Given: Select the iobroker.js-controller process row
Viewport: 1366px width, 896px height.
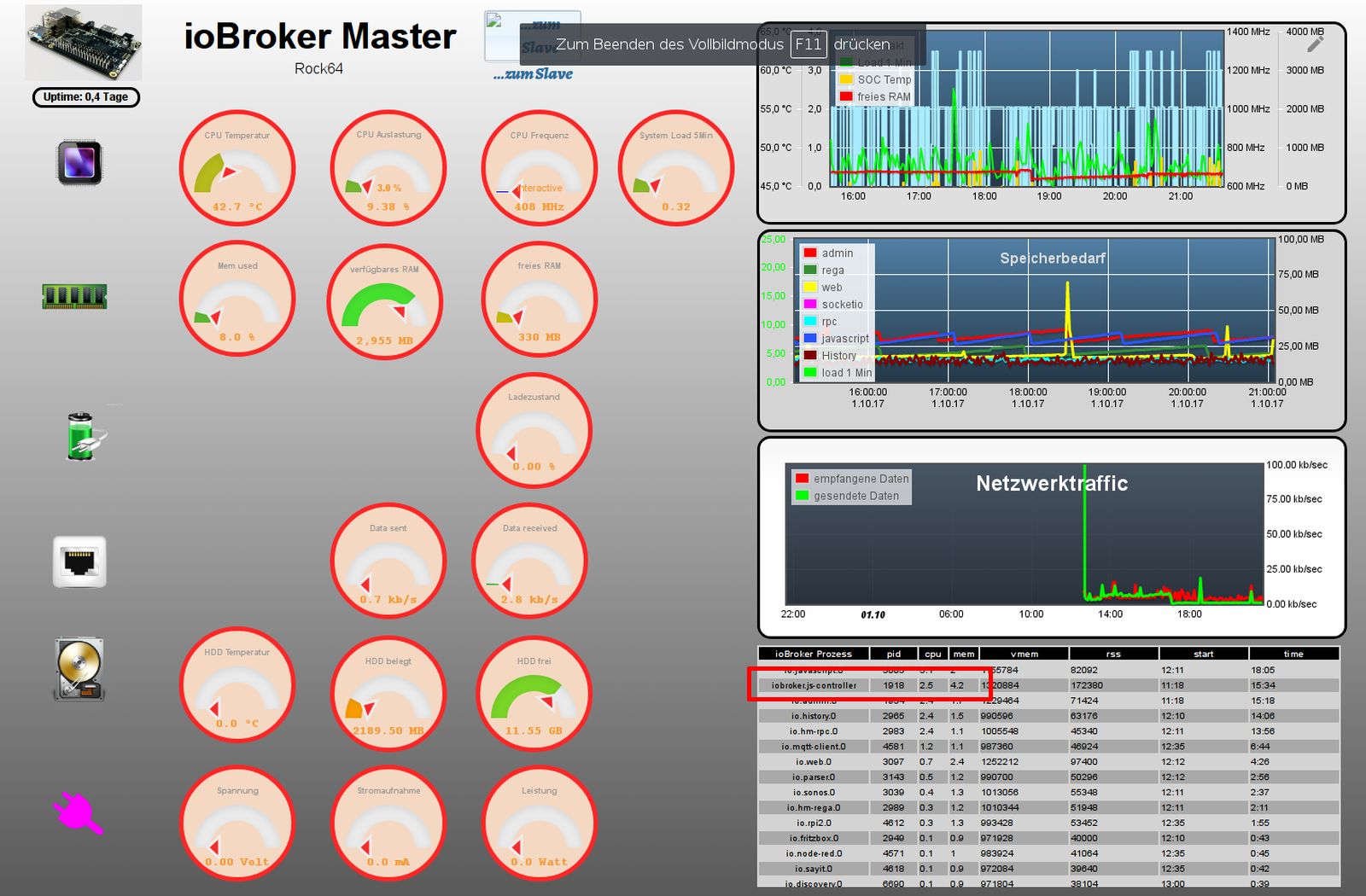Looking at the screenshot, I should [x=1048, y=685].
